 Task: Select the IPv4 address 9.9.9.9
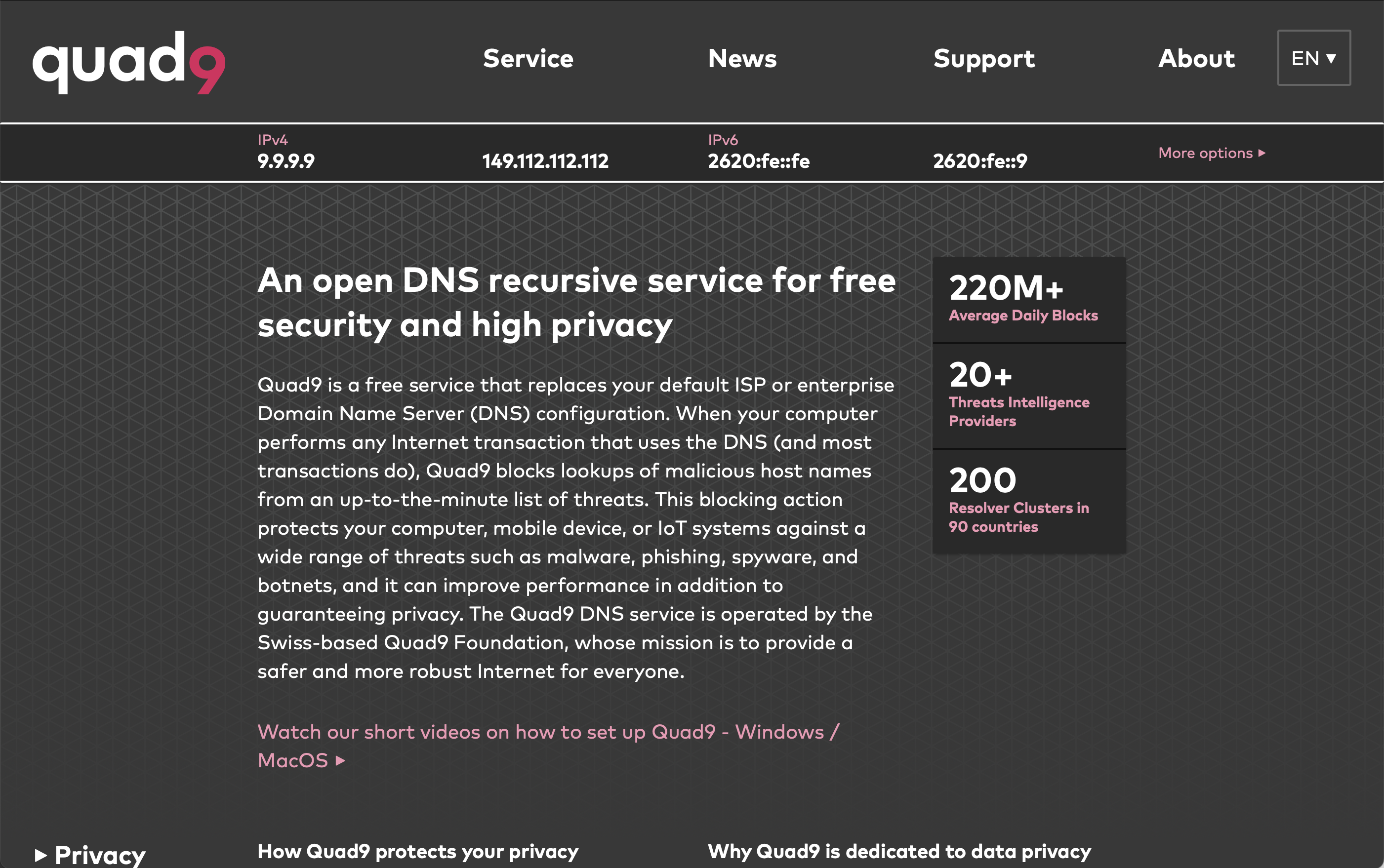[285, 161]
